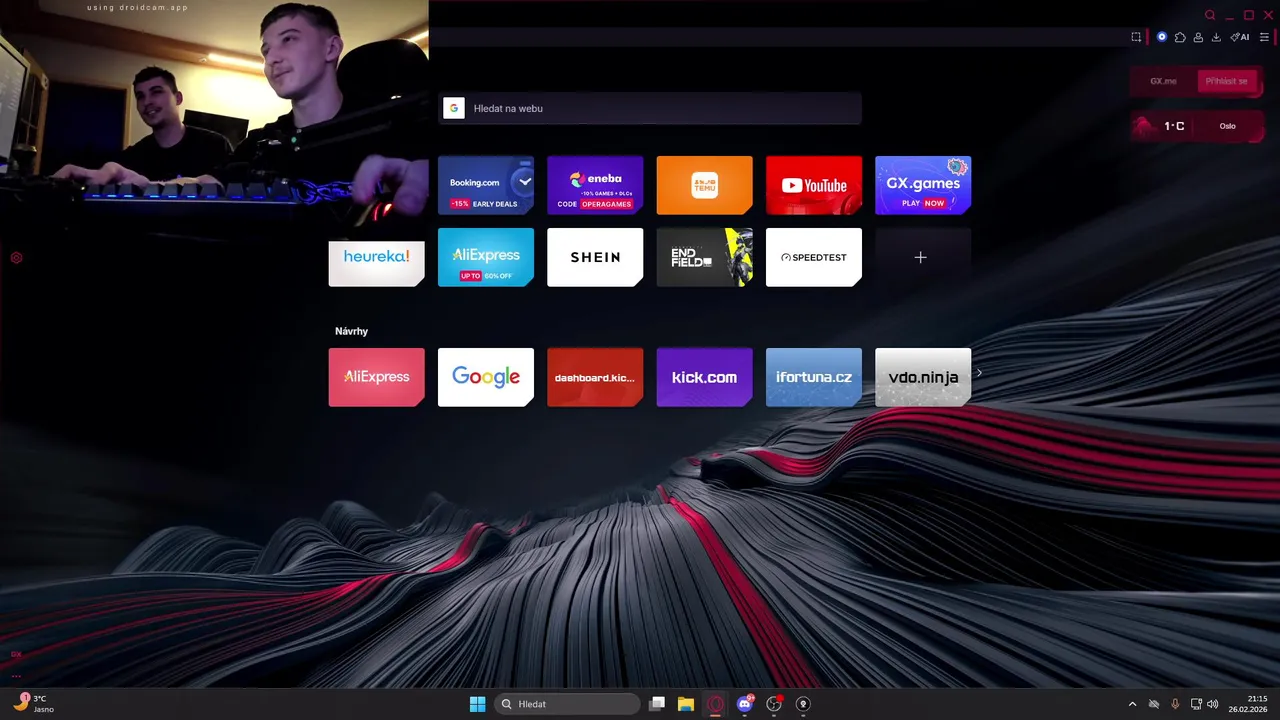1280x720 pixels.
Task: Open the Endfield speed dial tile
Action: [704, 257]
